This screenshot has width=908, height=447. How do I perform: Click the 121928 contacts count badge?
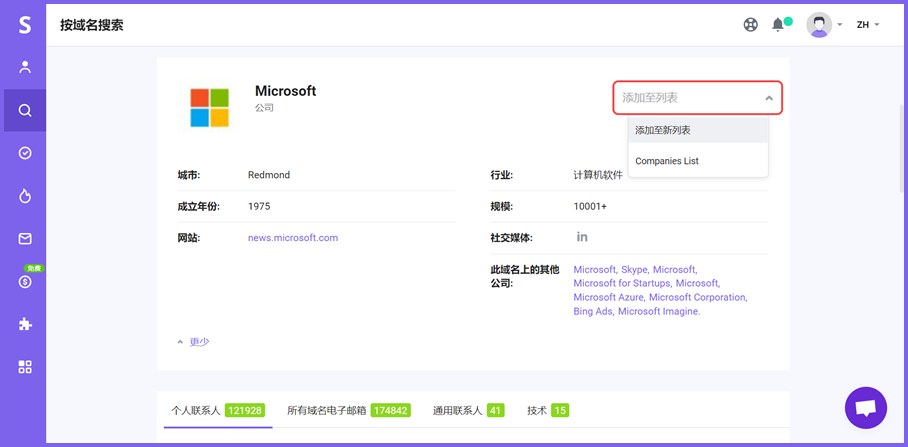[x=245, y=411]
